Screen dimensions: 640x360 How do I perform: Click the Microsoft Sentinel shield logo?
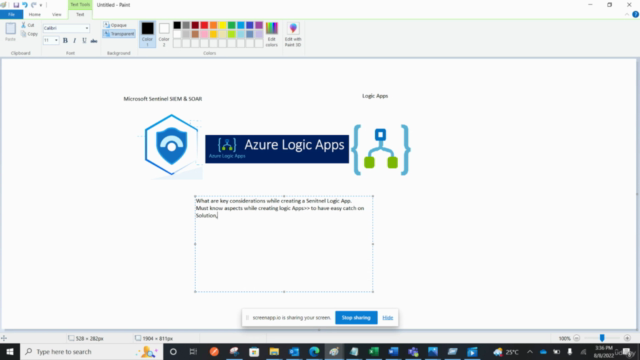(x=171, y=145)
